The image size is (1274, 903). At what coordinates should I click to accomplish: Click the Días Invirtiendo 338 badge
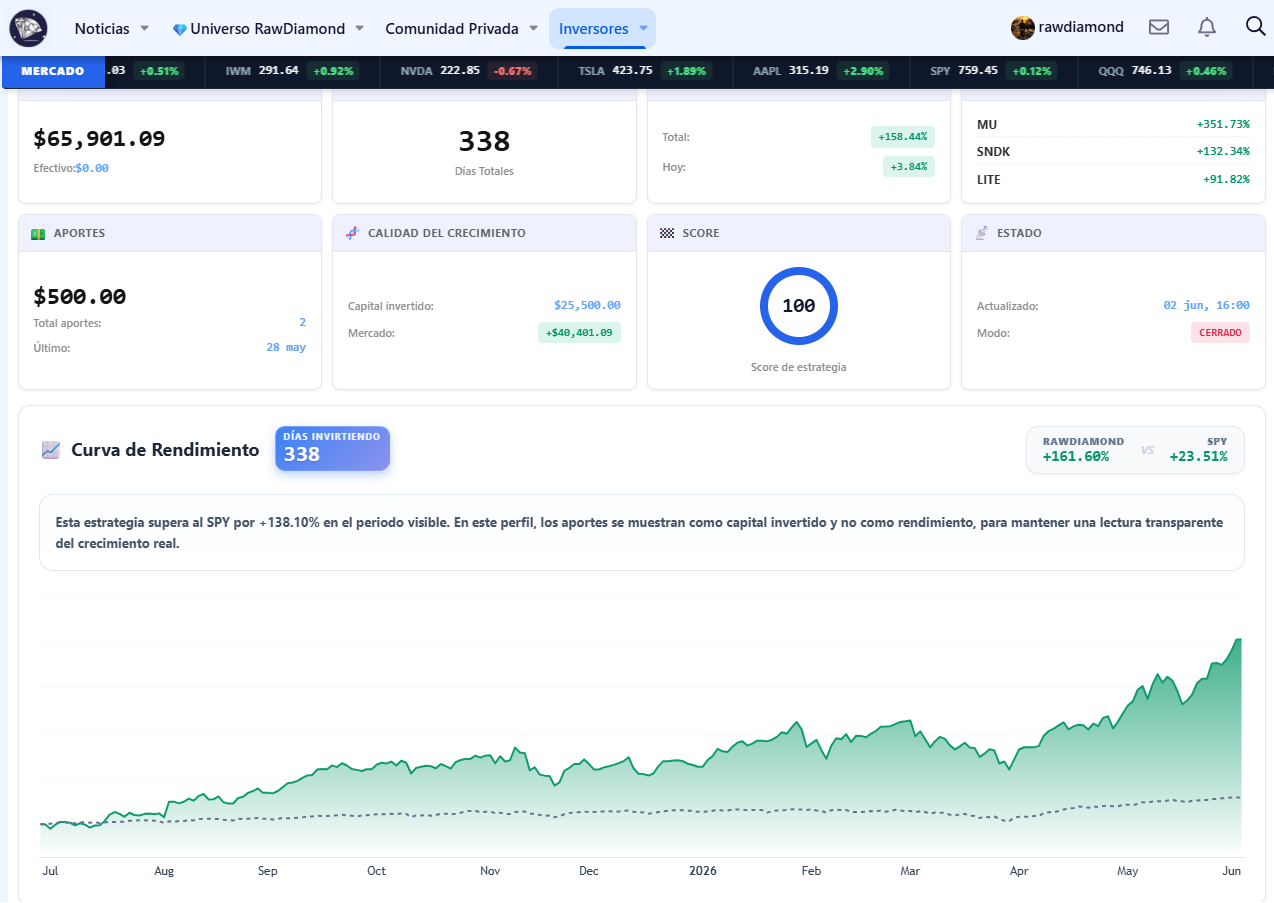point(333,448)
